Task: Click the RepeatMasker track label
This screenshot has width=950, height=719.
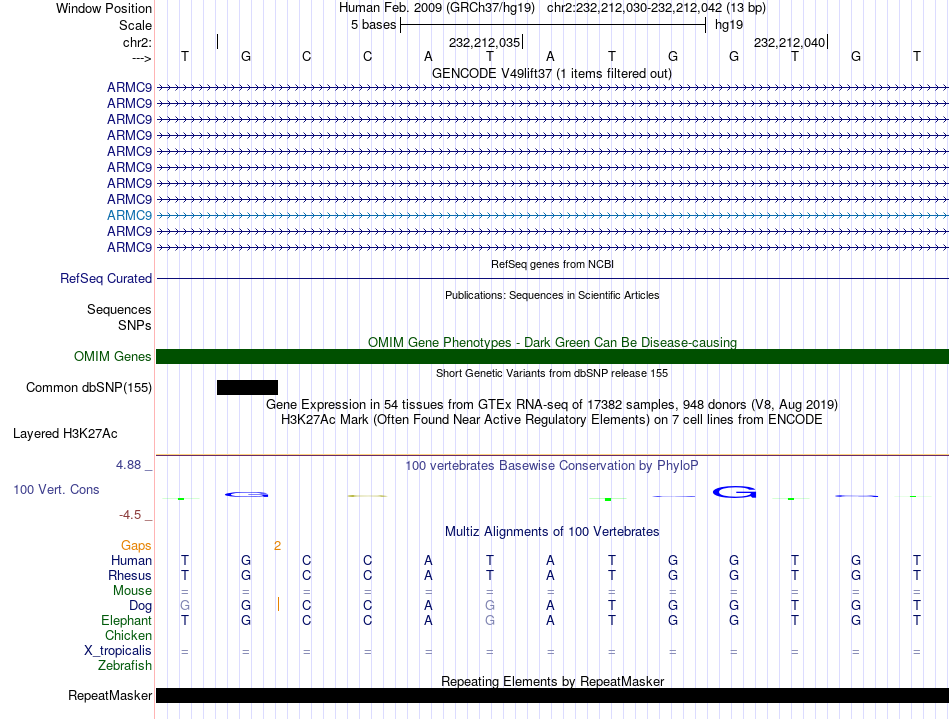Action: coord(110,695)
